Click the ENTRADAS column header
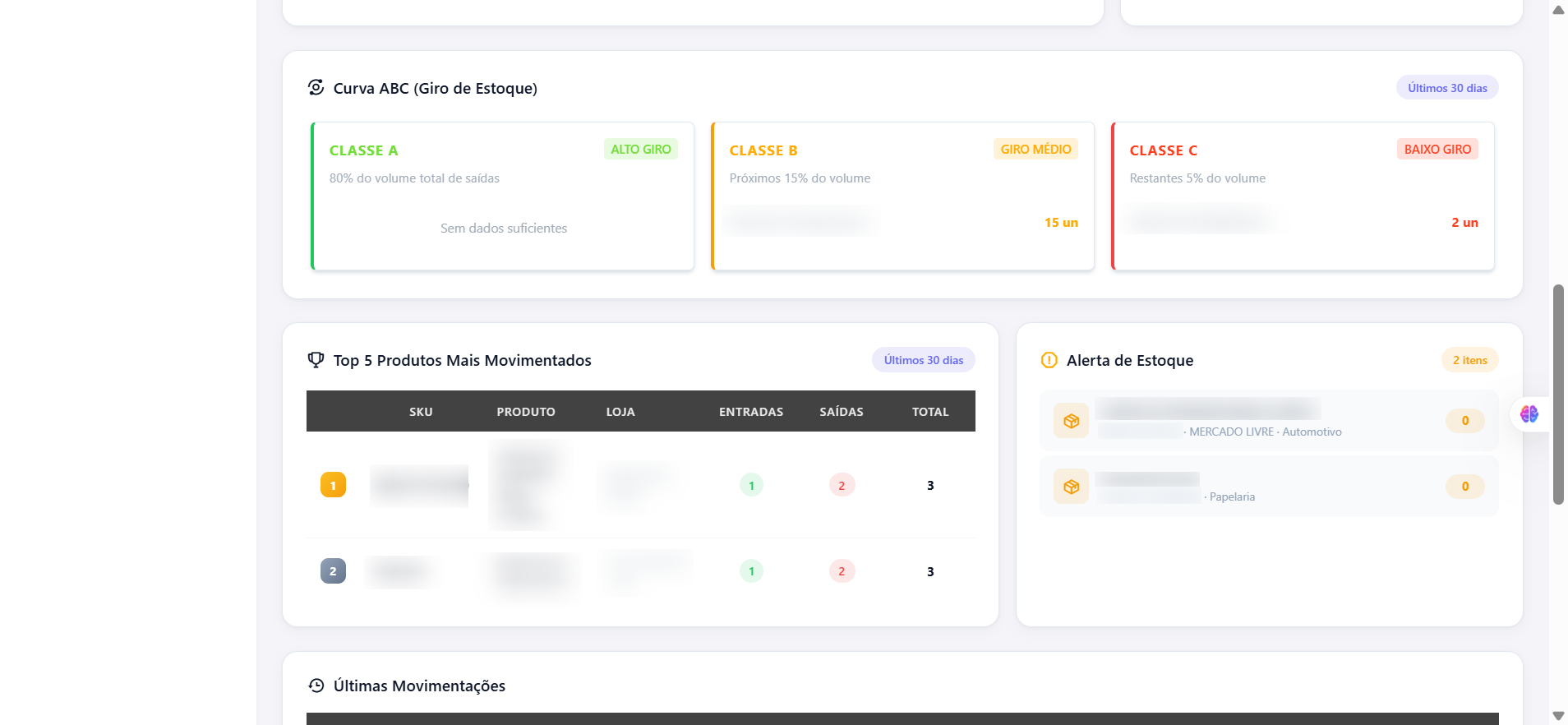This screenshot has width=1568, height=725. 751,412
